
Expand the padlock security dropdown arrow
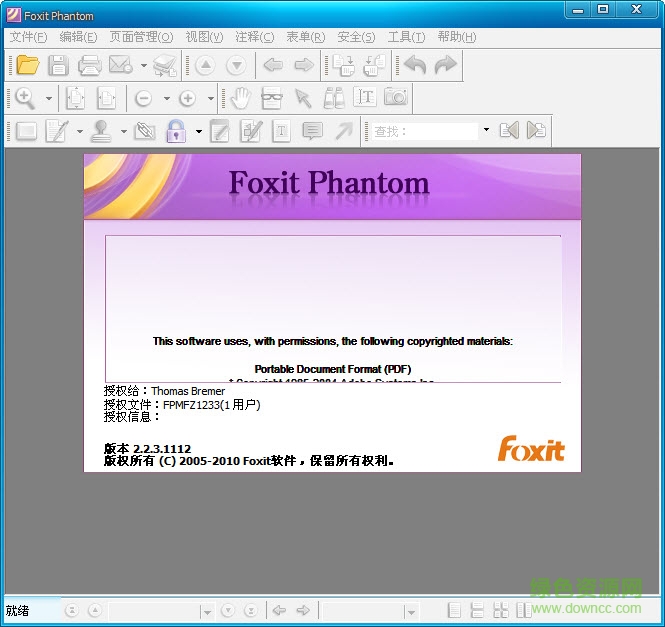click(x=198, y=131)
